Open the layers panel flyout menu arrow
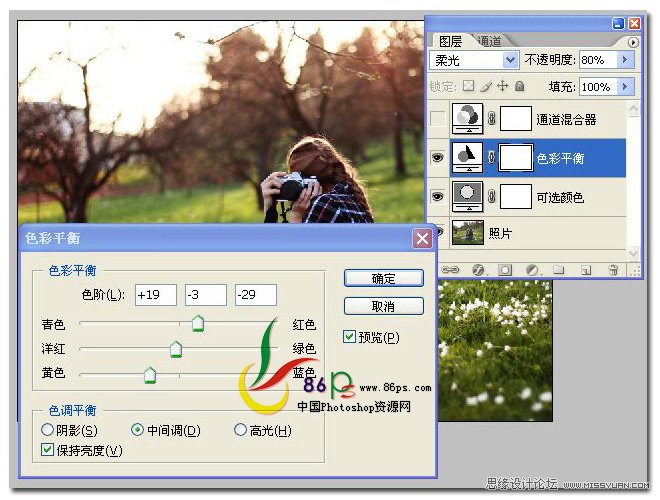 tap(633, 43)
